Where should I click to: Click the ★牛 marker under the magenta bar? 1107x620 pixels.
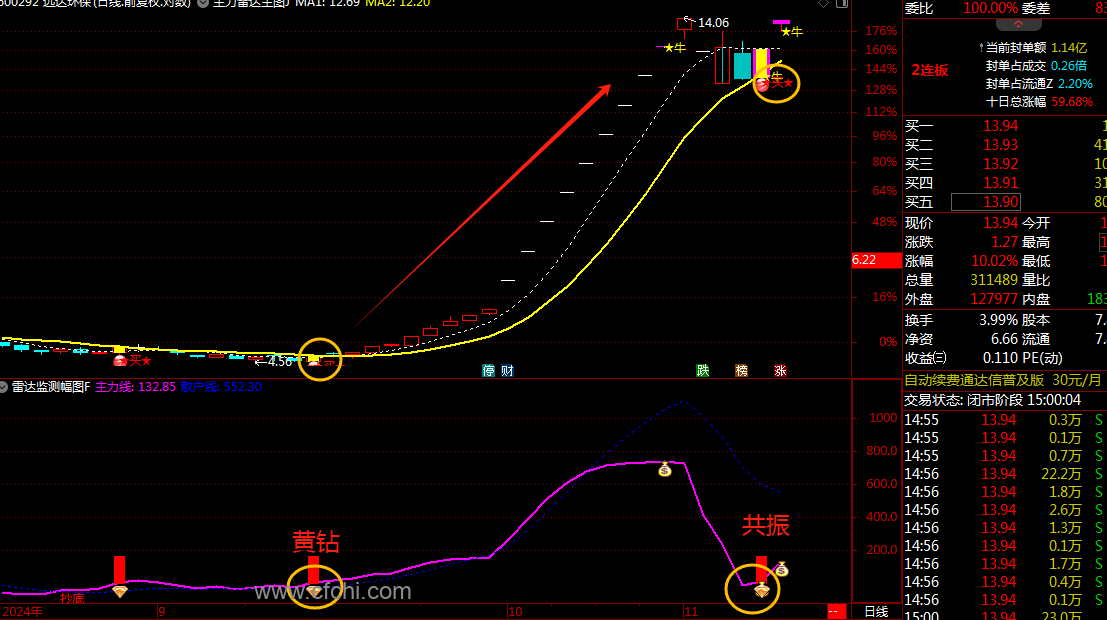tap(791, 32)
